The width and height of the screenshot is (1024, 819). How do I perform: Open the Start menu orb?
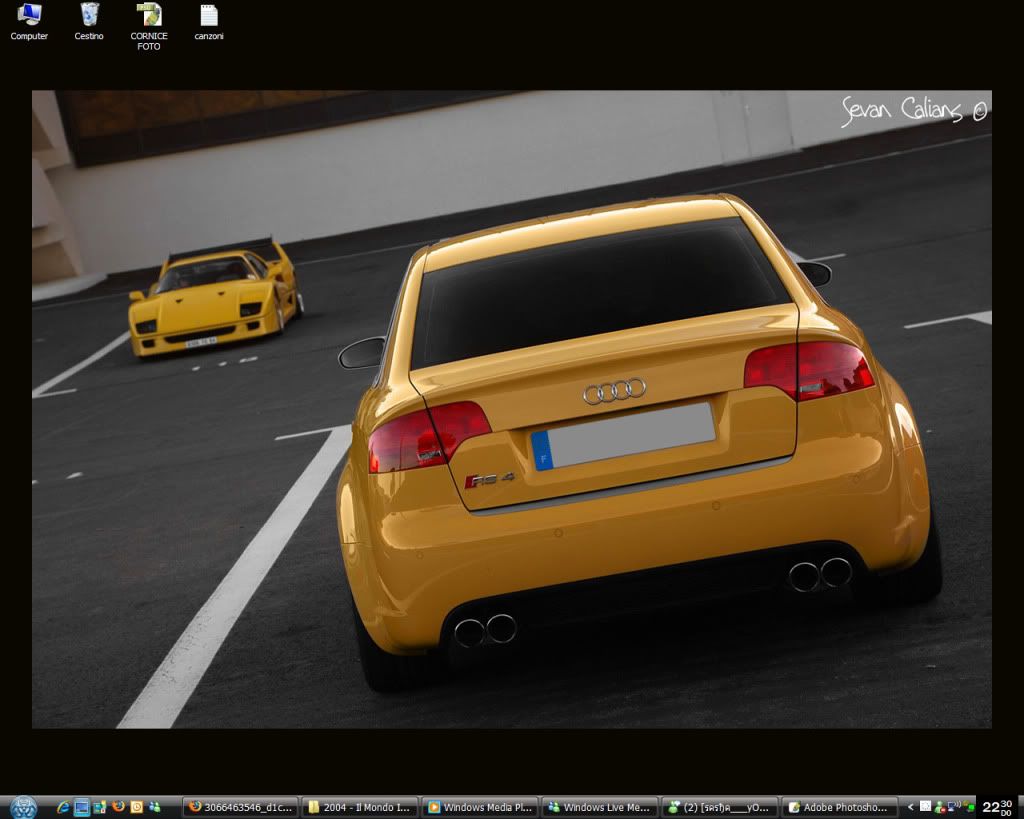24,807
